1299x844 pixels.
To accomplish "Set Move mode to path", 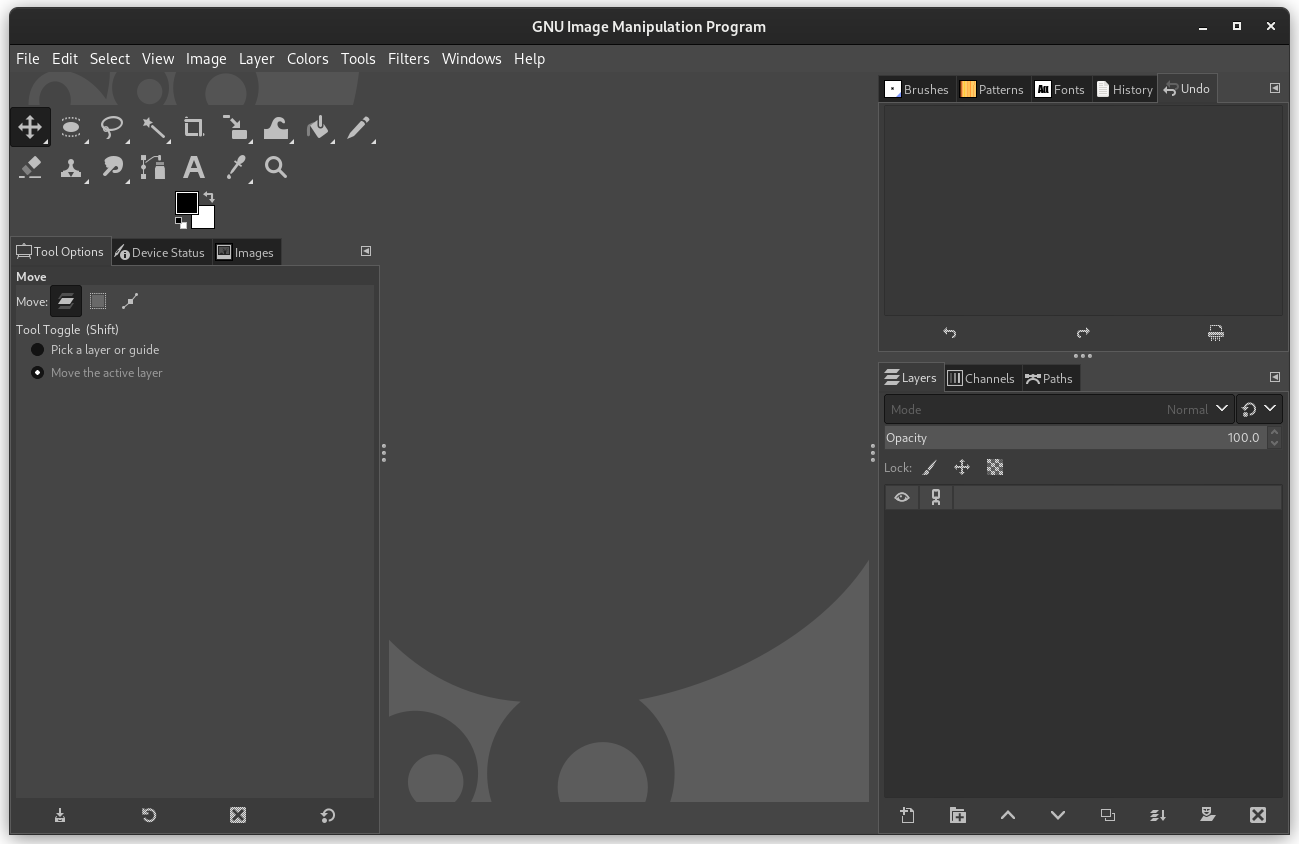I will (x=130, y=301).
